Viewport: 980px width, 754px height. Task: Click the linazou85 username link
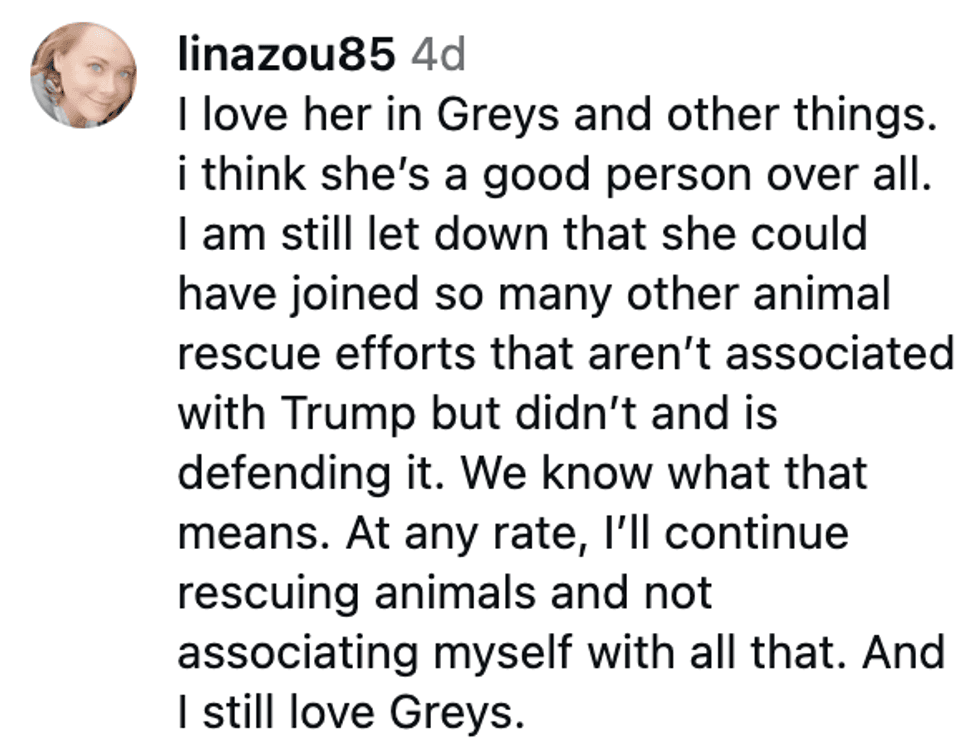[284, 57]
